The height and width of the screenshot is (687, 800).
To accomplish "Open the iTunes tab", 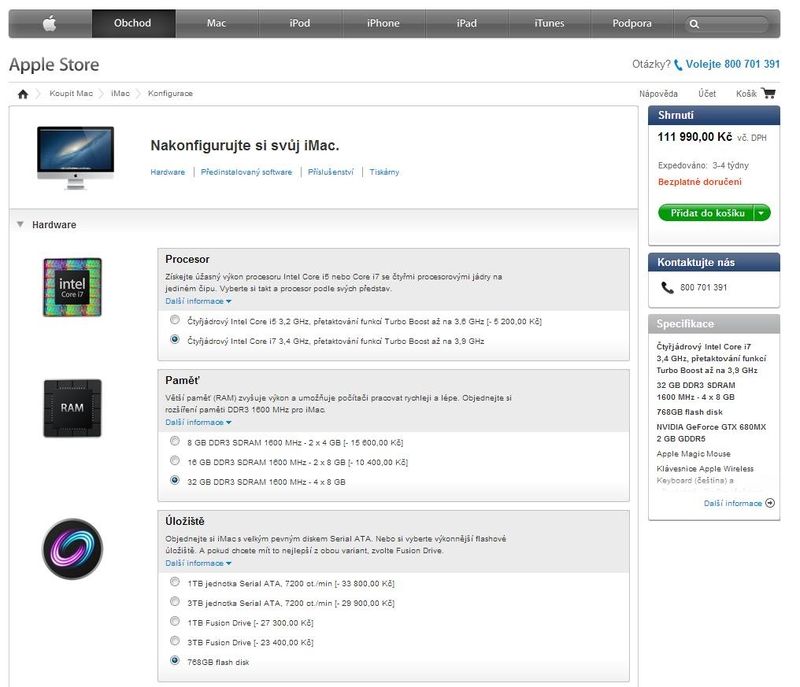I will coord(549,23).
